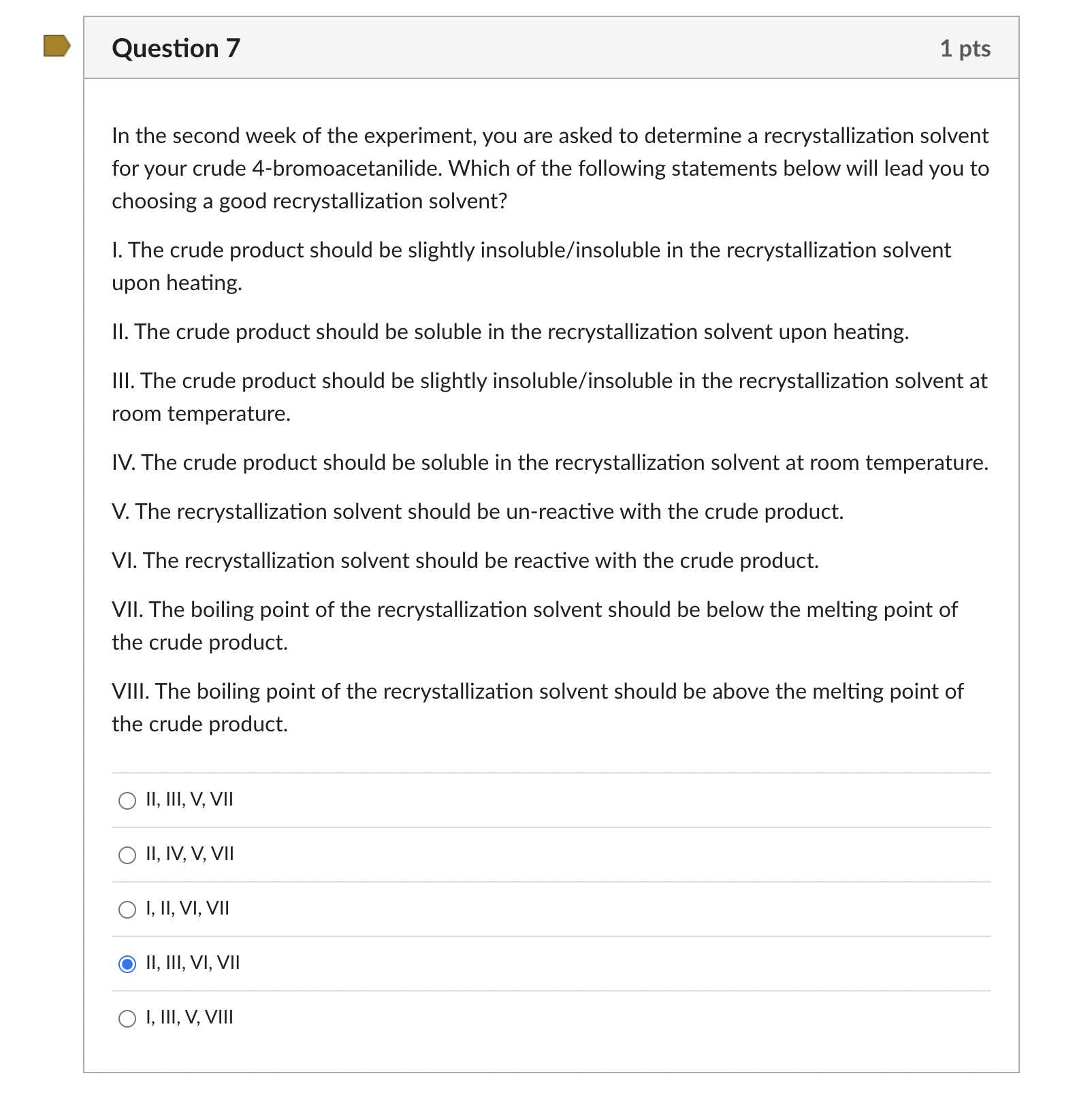Image resolution: width=1092 pixels, height=1095 pixels.
Task: Click the question text paragraph about recrystallization solvent
Action: [545, 168]
